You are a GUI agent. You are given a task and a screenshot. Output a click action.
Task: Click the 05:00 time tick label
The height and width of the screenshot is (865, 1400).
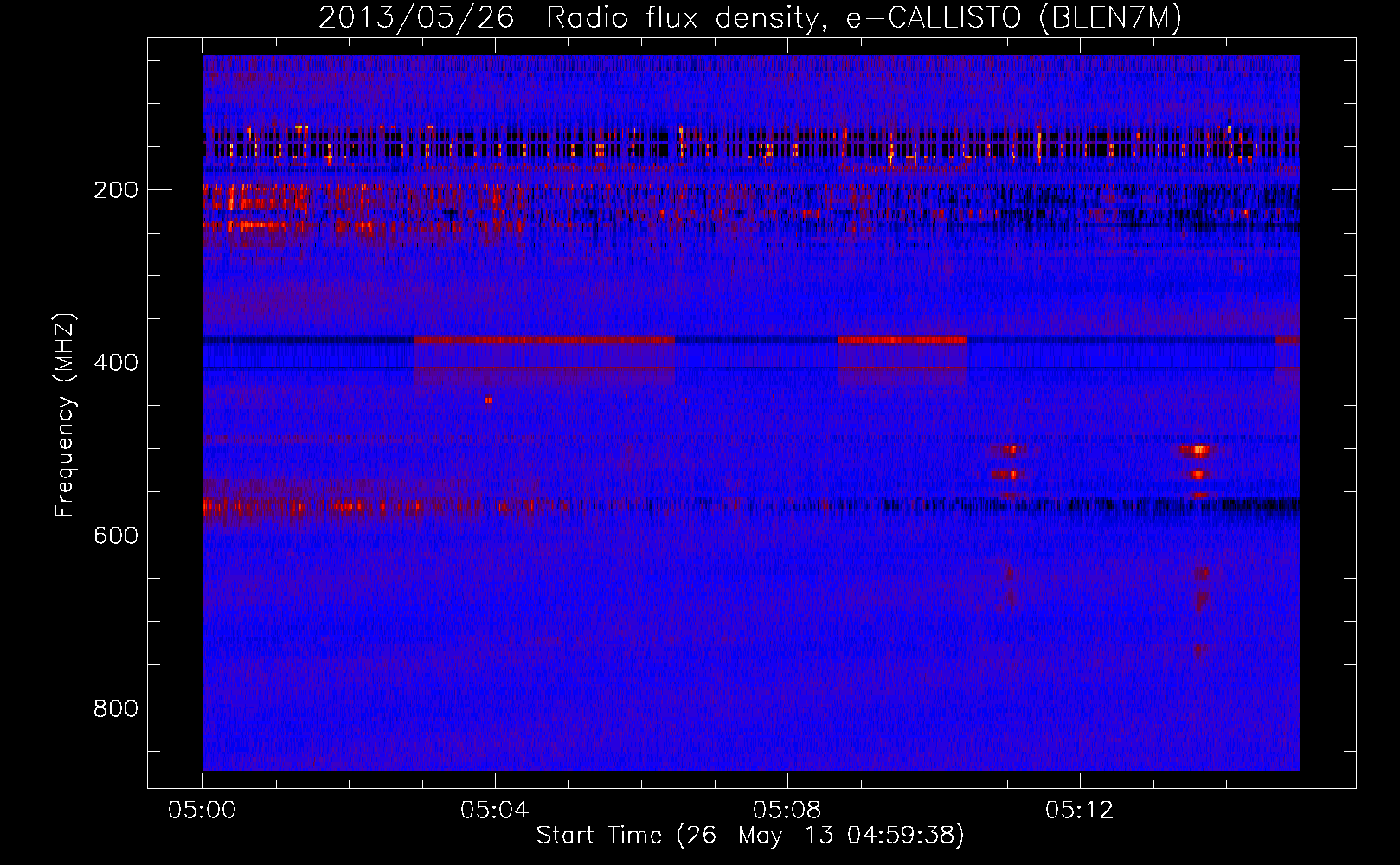[x=202, y=811]
